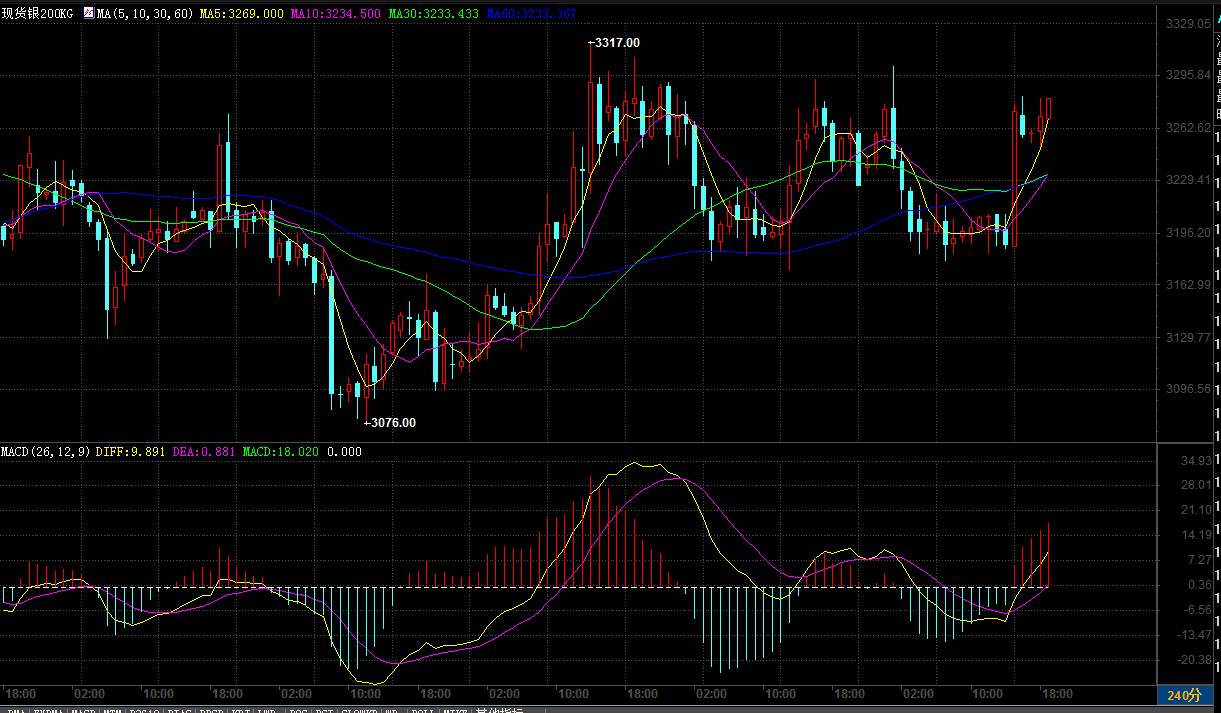Image resolution: width=1221 pixels, height=713 pixels.
Task: Click the blue MA60 value label
Action: [x=530, y=15]
